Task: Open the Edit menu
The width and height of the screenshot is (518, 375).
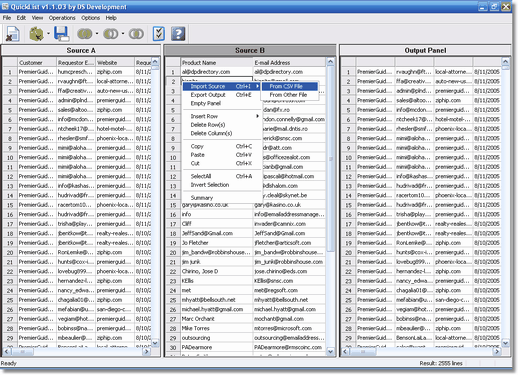Action: pos(21,18)
